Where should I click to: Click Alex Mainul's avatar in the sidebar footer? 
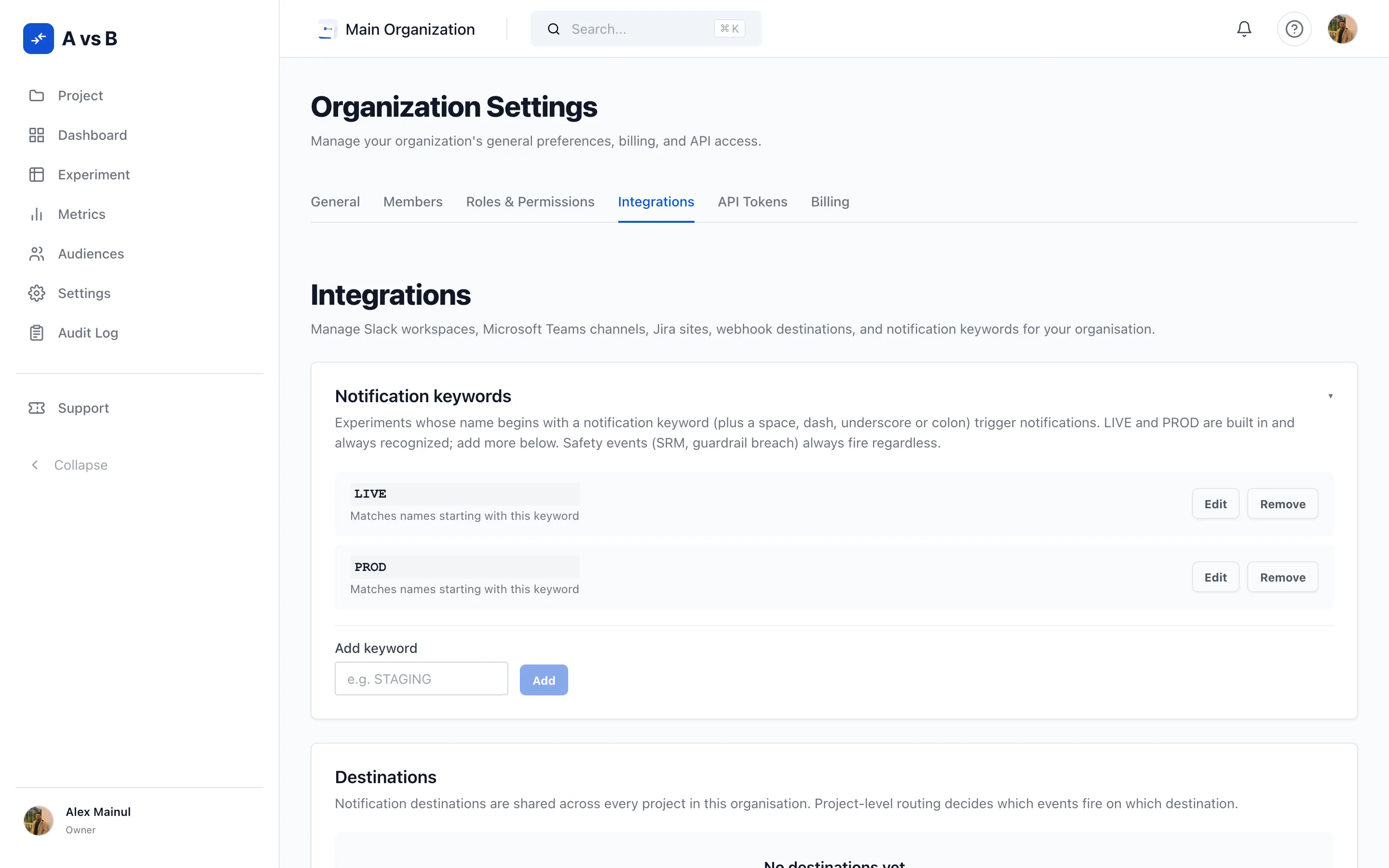click(39, 820)
